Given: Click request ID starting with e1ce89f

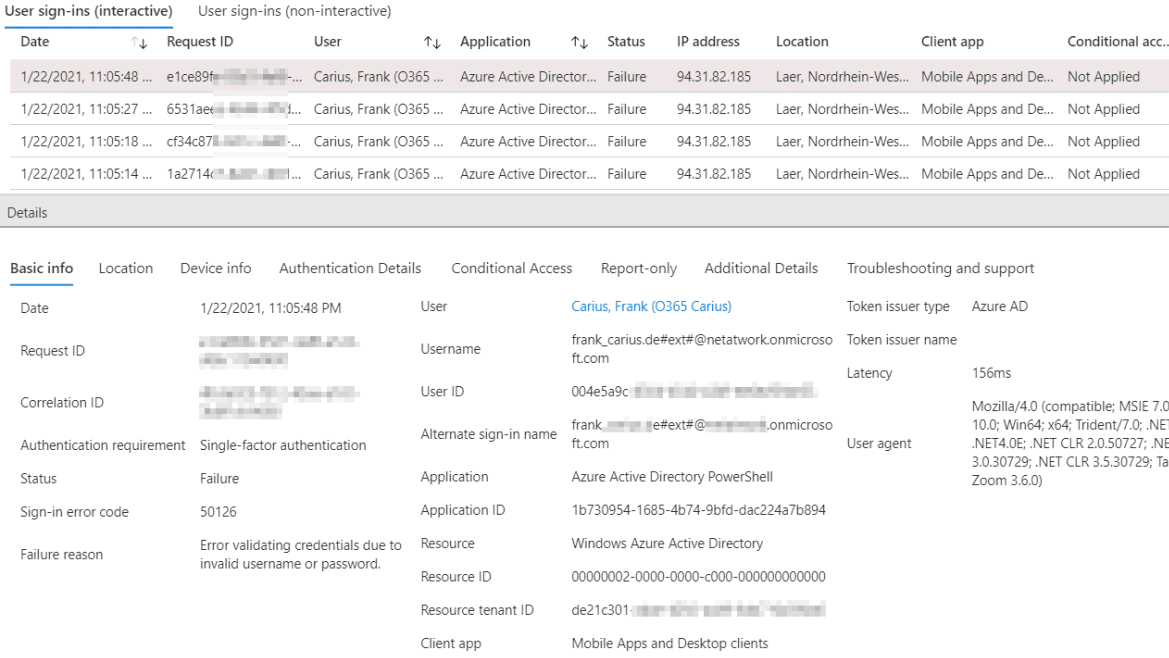Looking at the screenshot, I should pyautogui.click(x=234, y=77).
